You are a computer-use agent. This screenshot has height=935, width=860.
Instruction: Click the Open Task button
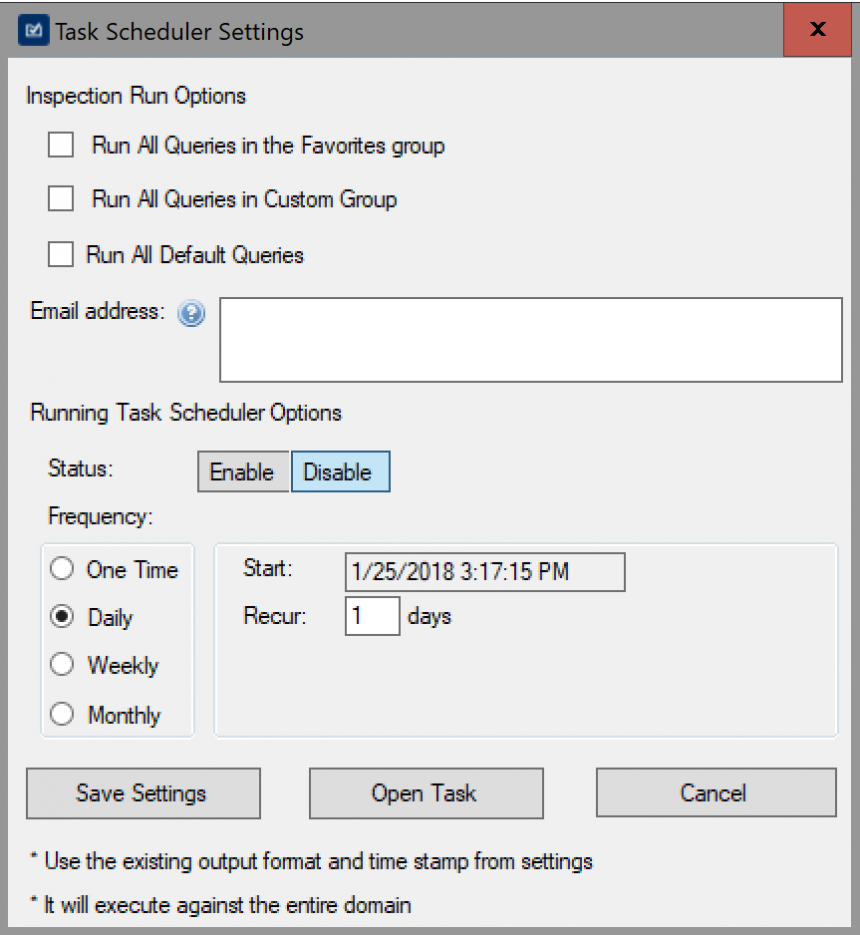tap(426, 793)
